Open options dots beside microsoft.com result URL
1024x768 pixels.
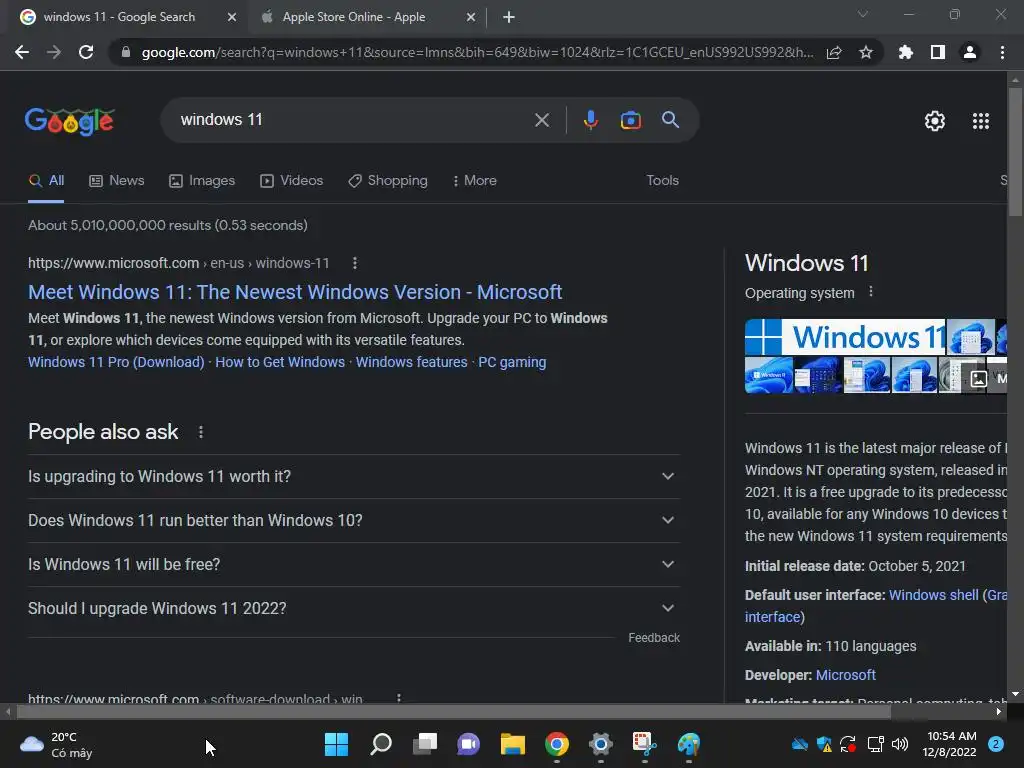click(355, 263)
